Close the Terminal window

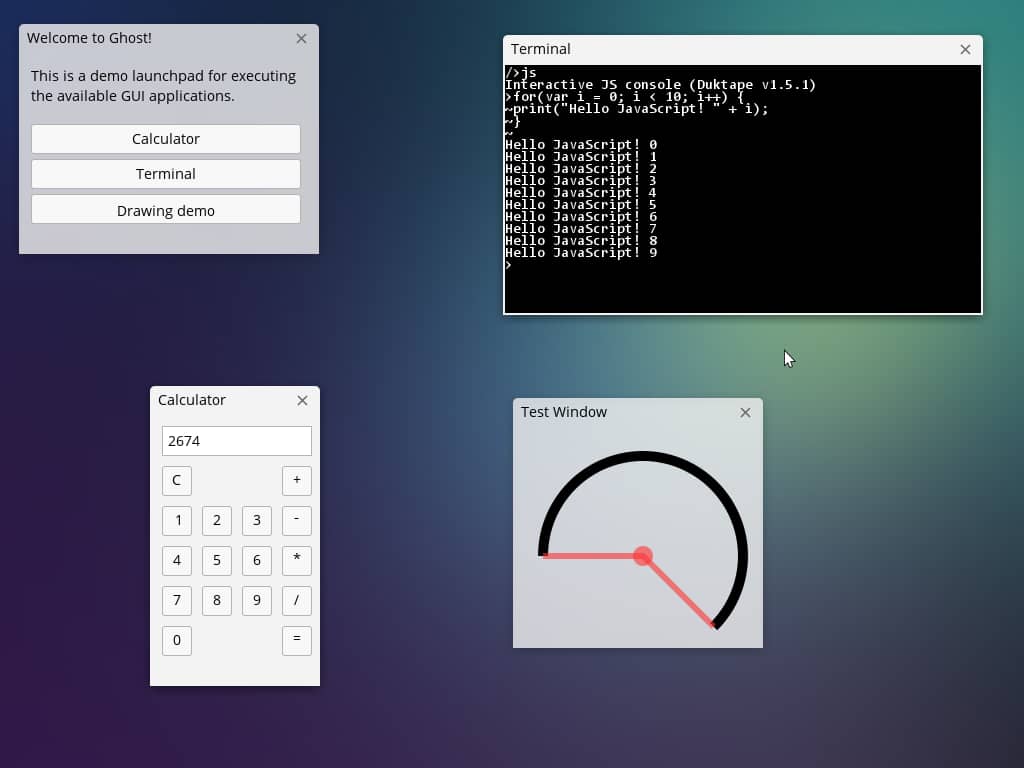[x=965, y=50]
